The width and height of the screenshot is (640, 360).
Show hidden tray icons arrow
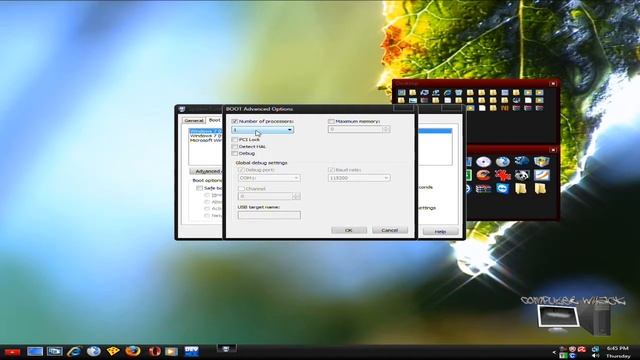(x=554, y=352)
